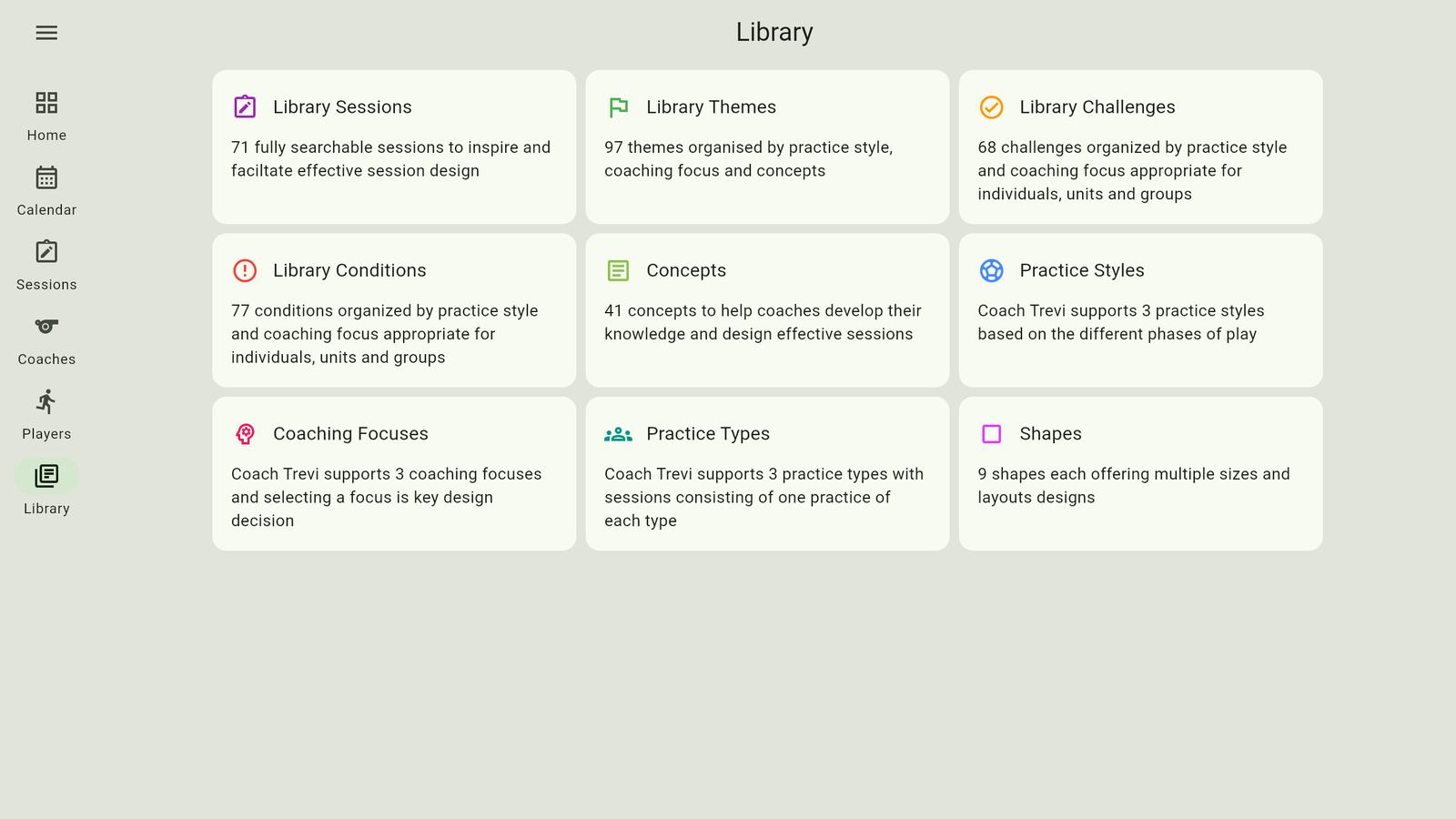Image resolution: width=1456 pixels, height=819 pixels.
Task: Click the Home grid icon
Action: click(46, 102)
